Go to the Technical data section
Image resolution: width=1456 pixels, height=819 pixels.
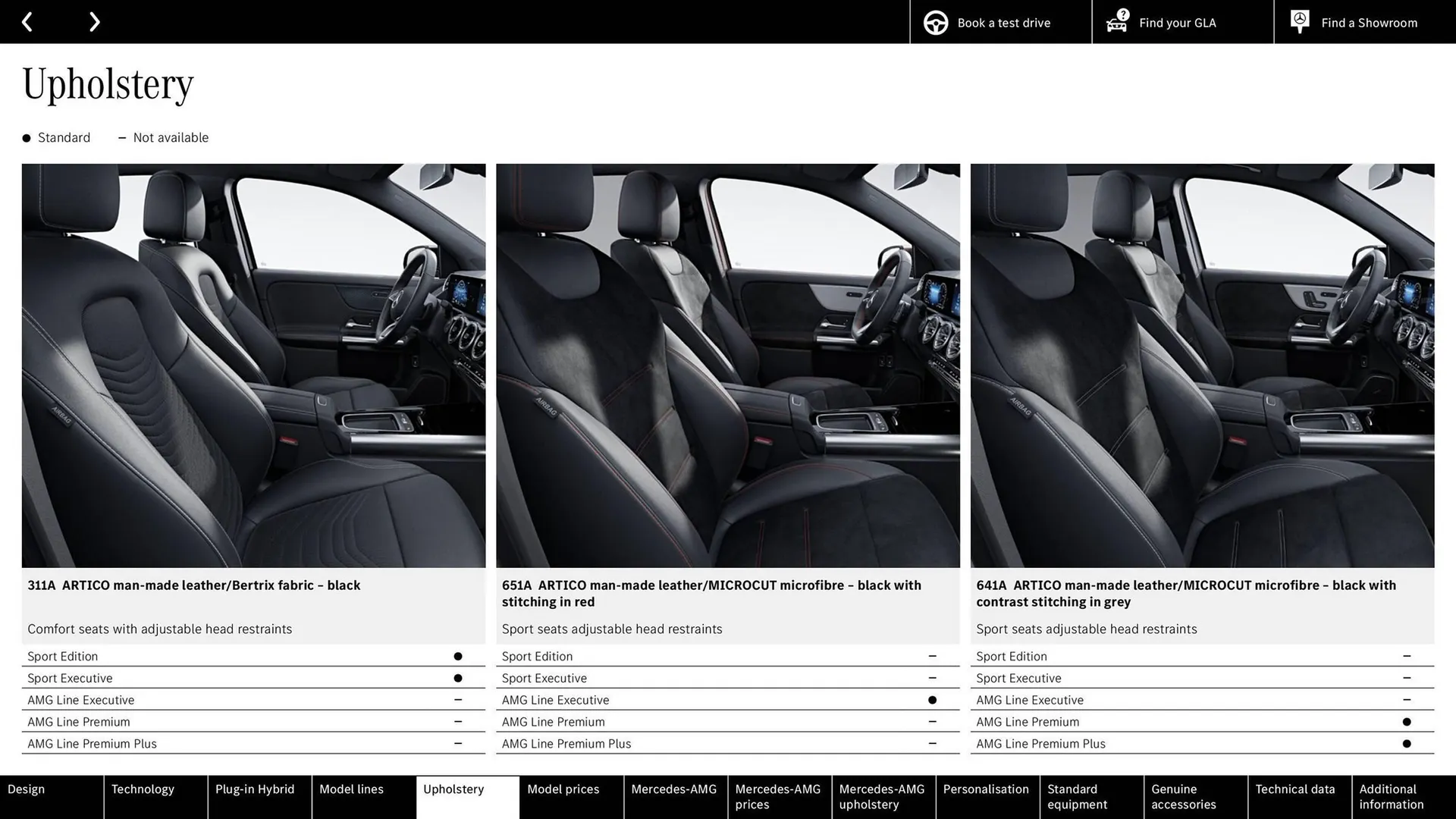(x=1298, y=789)
